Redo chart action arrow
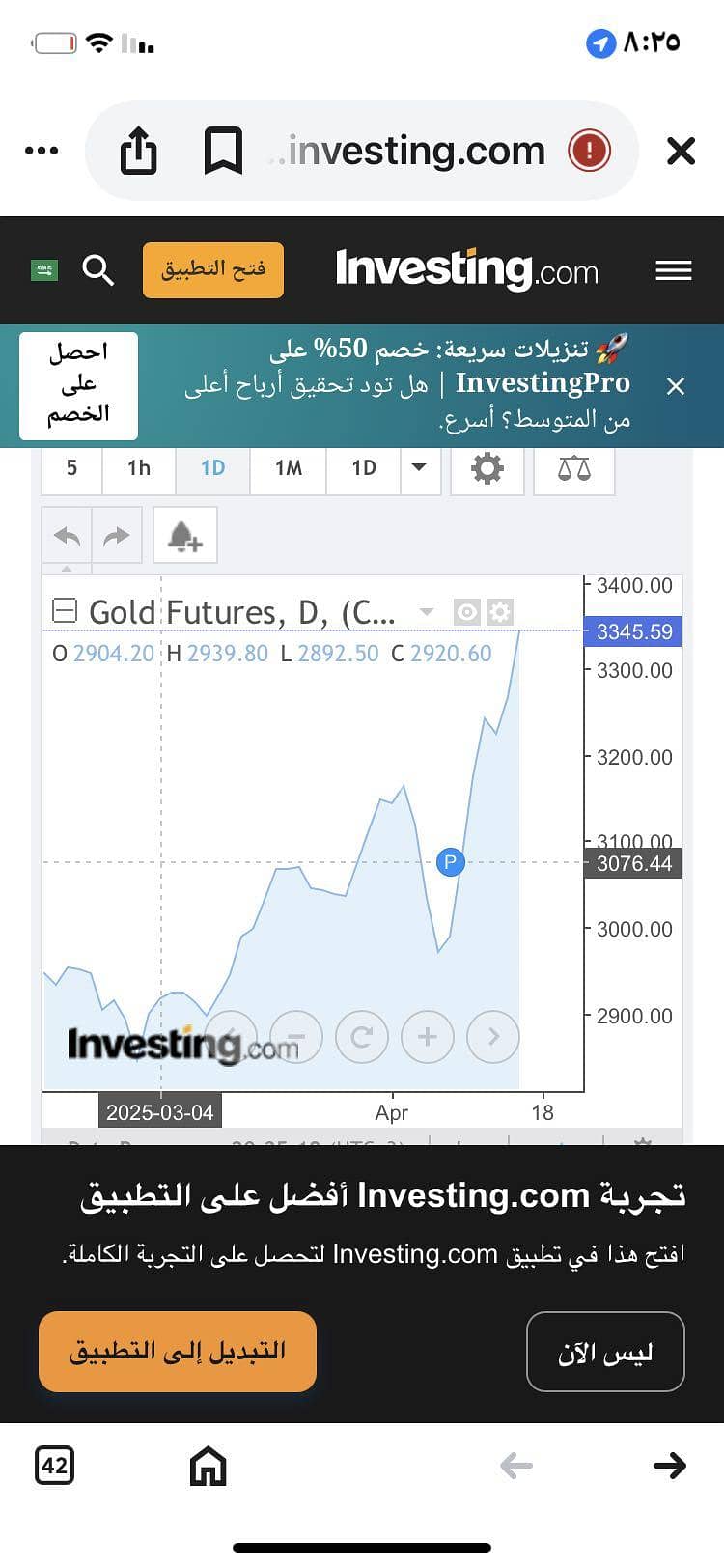Screen dimensions: 724x1568 pyautogui.click(x=117, y=535)
